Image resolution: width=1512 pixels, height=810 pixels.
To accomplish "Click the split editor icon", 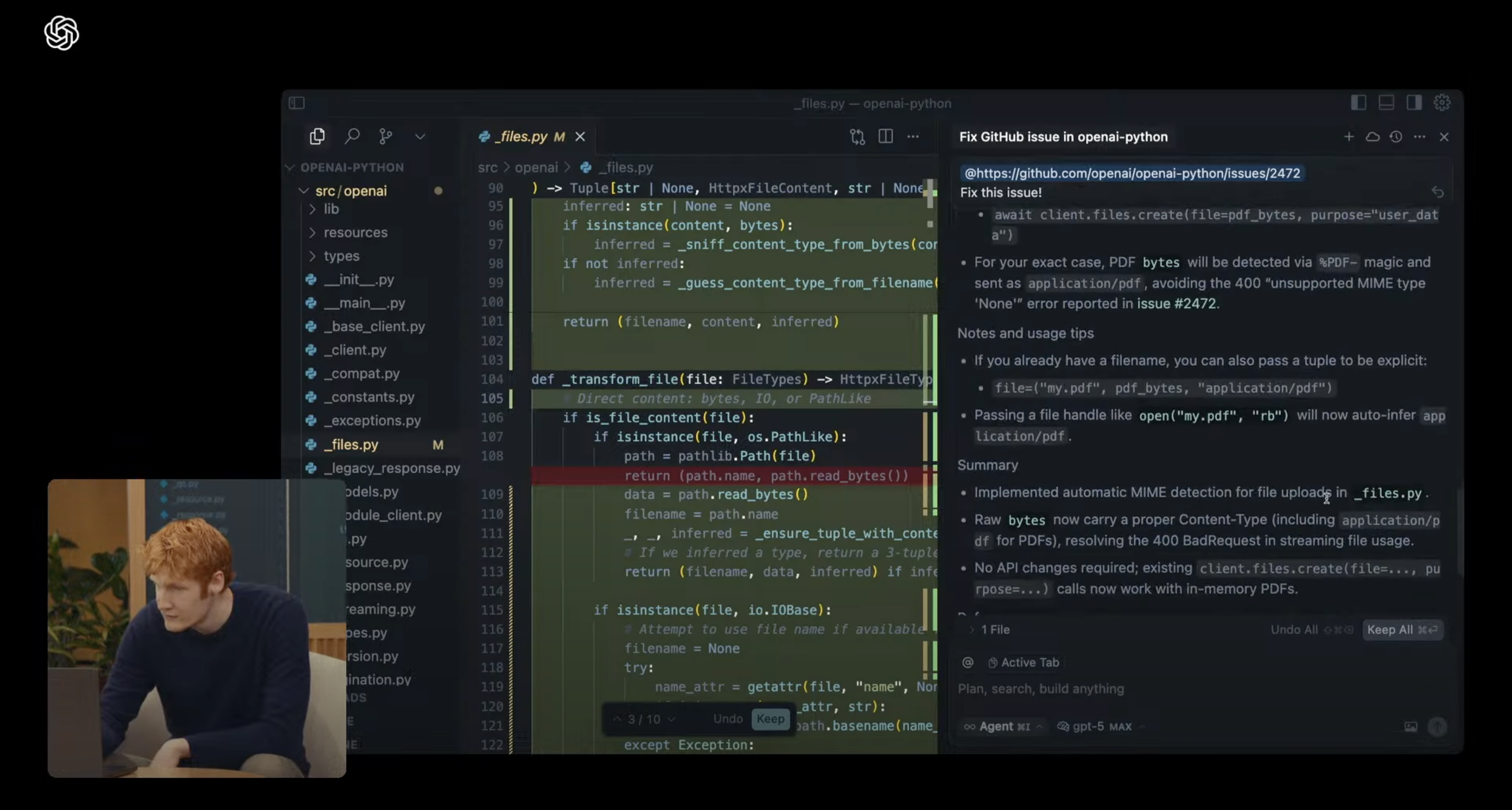I will tap(885, 136).
